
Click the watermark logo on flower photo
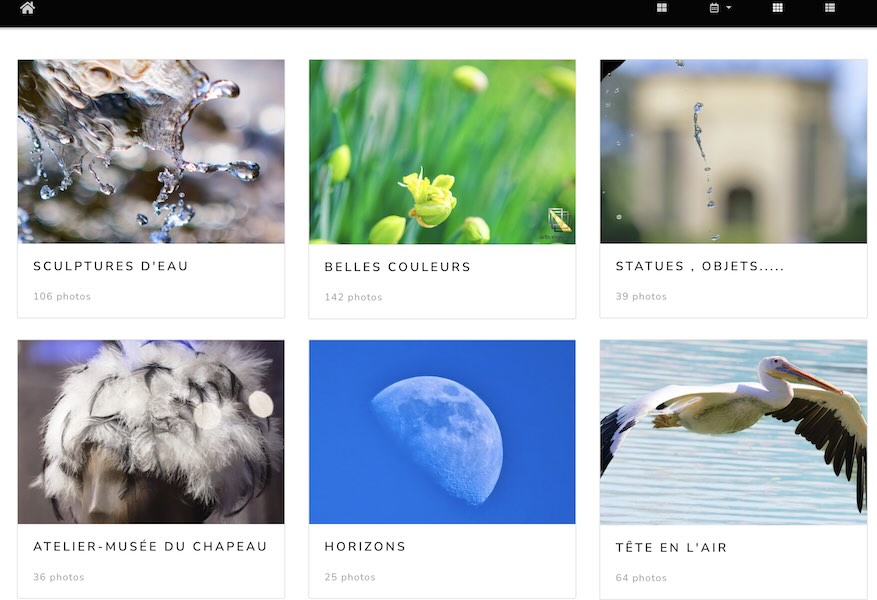[559, 220]
